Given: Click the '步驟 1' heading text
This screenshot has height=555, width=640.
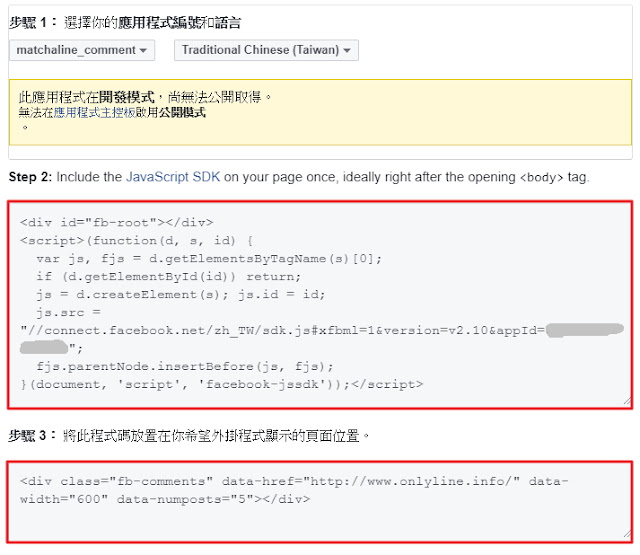Looking at the screenshot, I should pyautogui.click(x=28, y=22).
